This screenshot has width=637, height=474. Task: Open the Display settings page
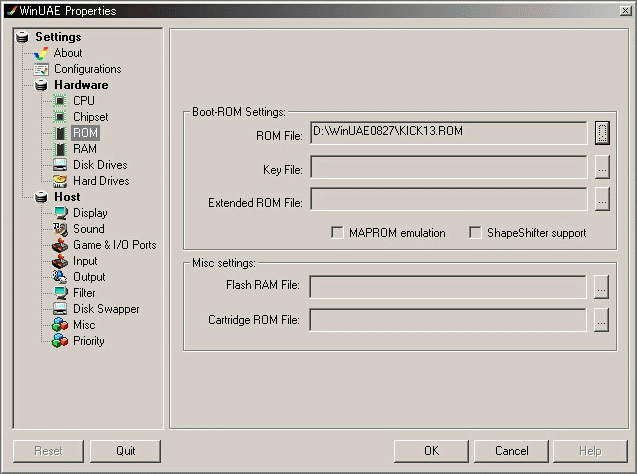coord(90,213)
